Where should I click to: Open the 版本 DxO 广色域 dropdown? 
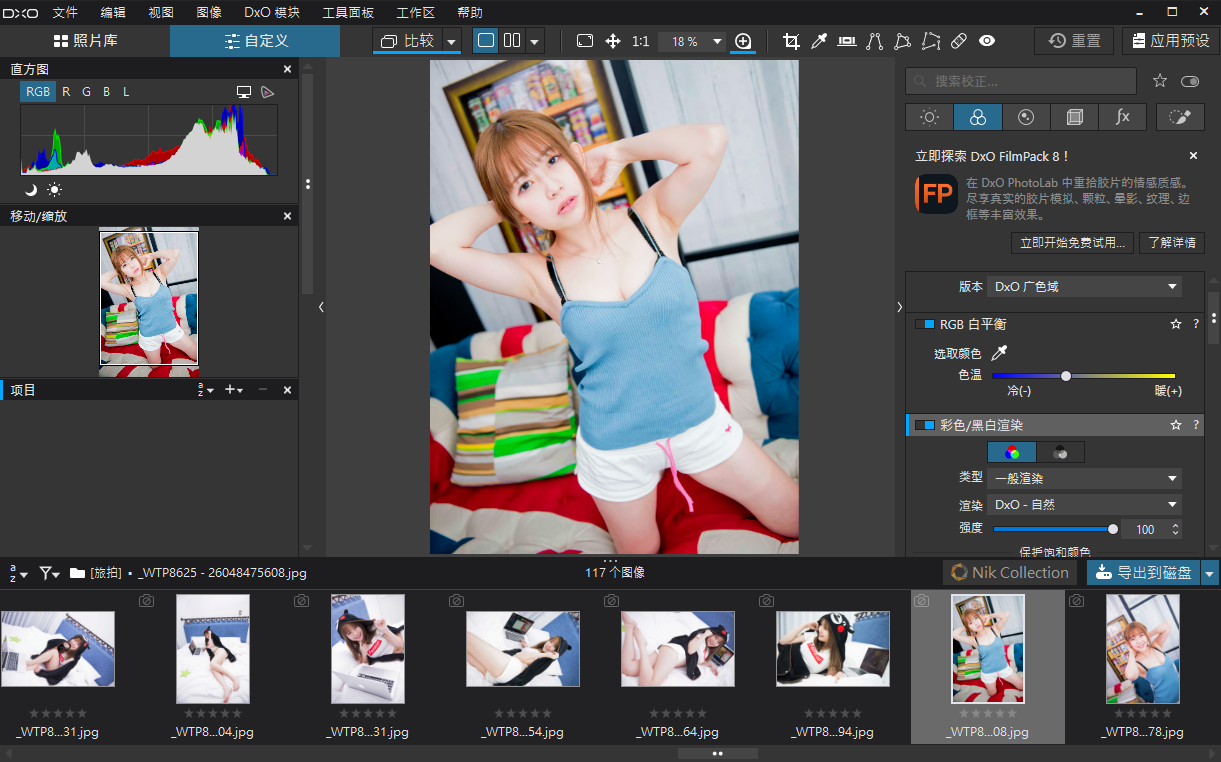(1084, 287)
